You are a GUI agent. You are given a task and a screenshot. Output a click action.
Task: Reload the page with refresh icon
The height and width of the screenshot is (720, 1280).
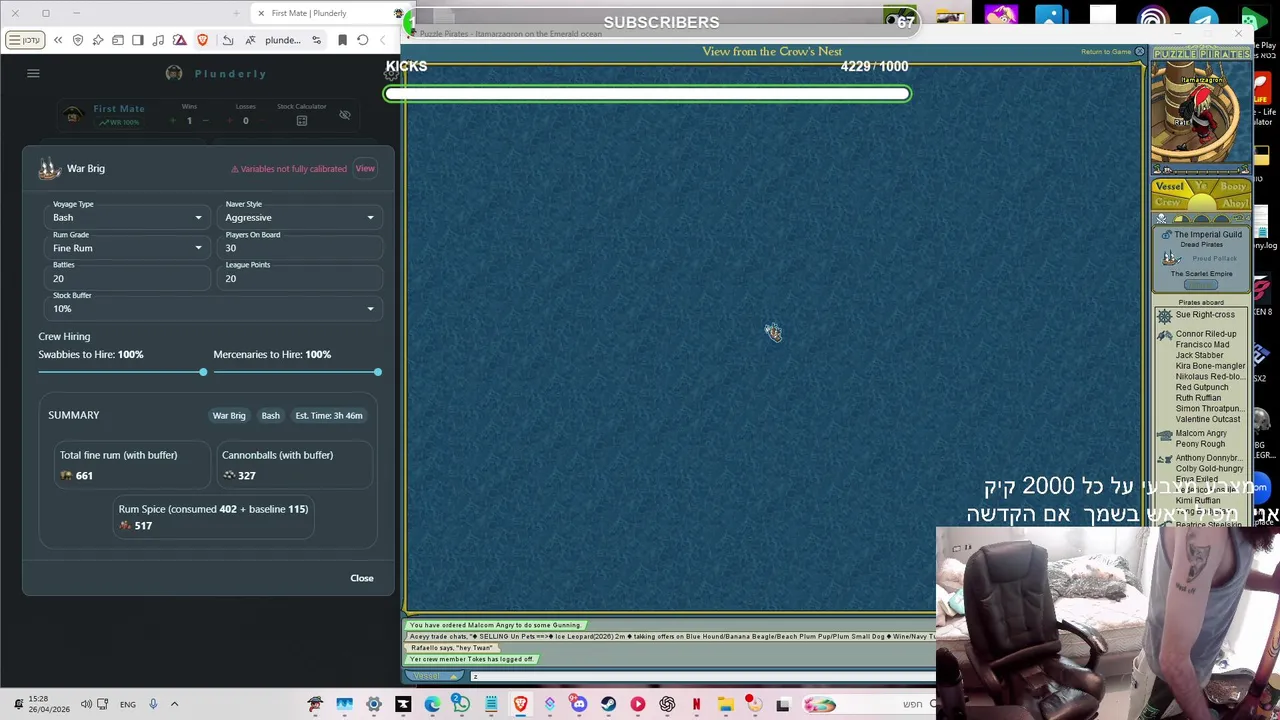(362, 40)
